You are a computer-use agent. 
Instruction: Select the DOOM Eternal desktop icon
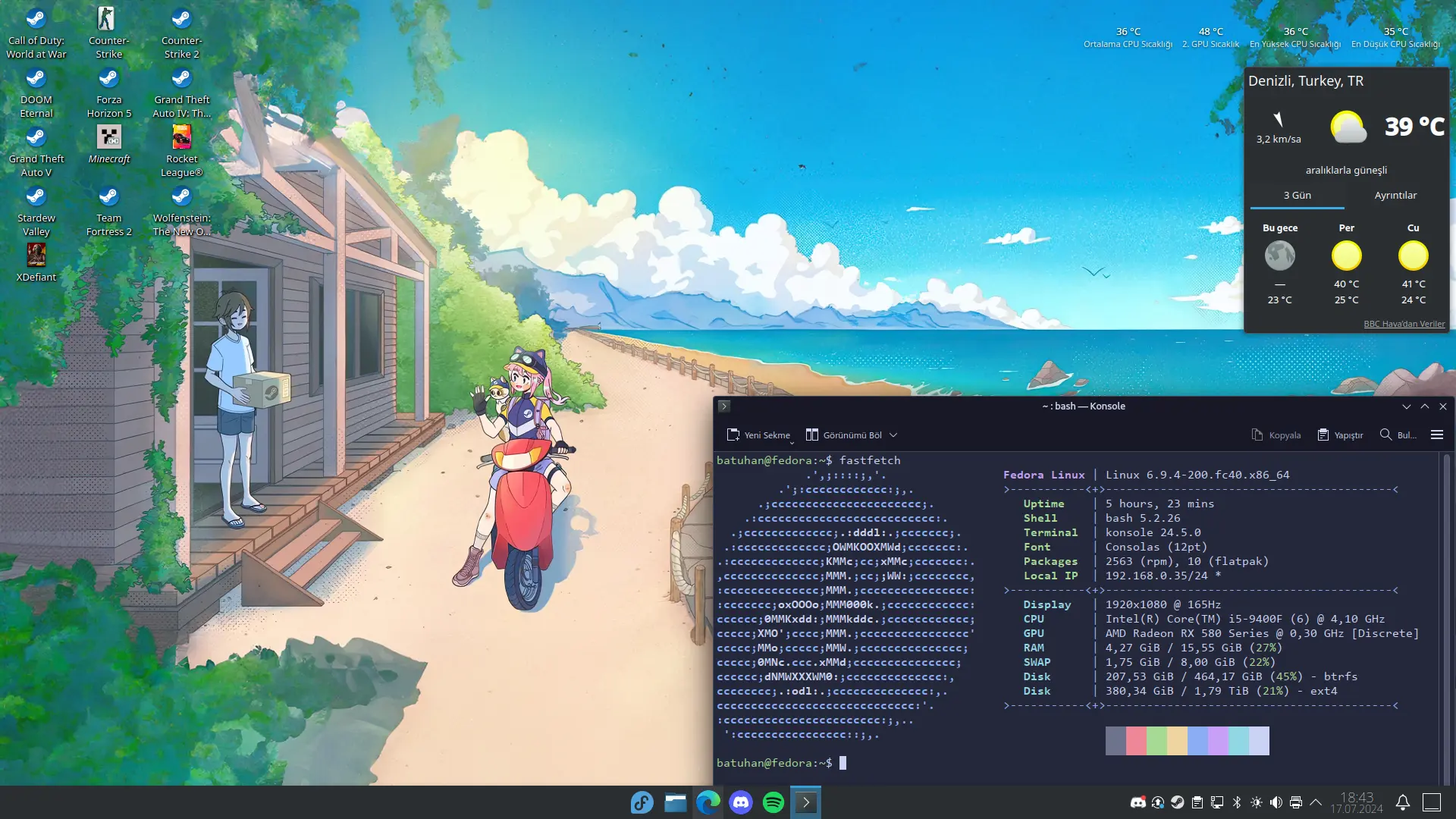point(36,93)
